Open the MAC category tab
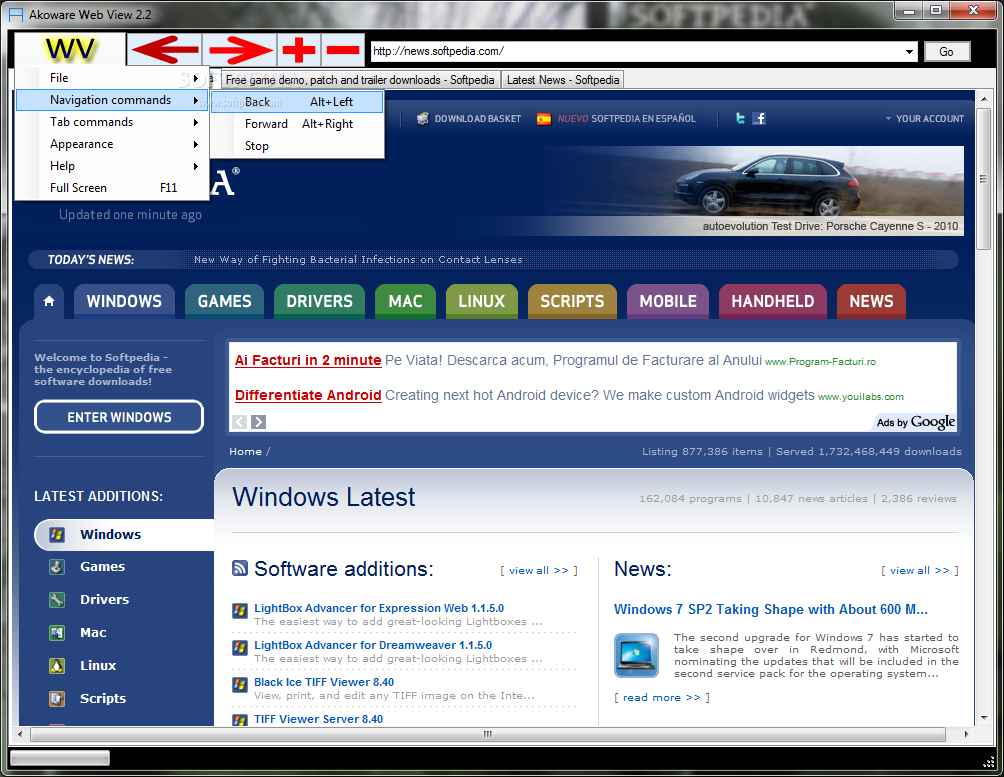Image resolution: width=1004 pixels, height=777 pixels. 405,301
